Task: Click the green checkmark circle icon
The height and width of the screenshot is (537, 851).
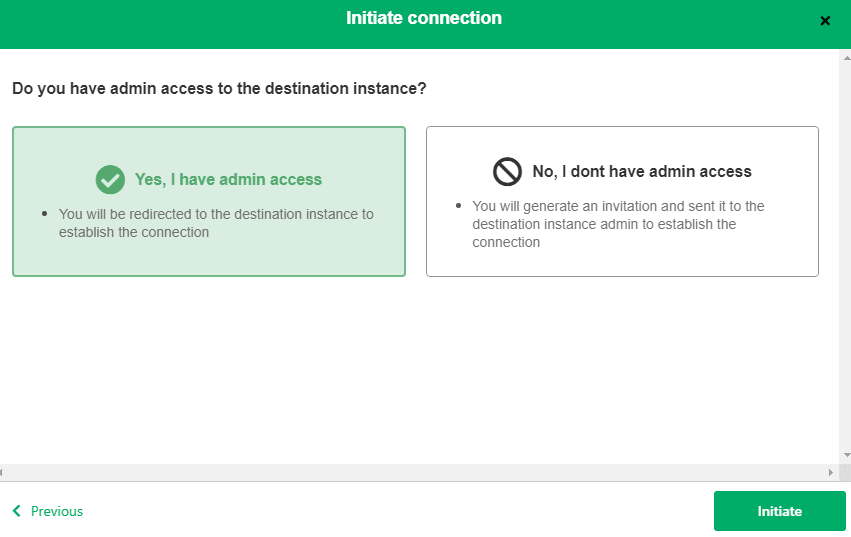Action: (x=110, y=180)
